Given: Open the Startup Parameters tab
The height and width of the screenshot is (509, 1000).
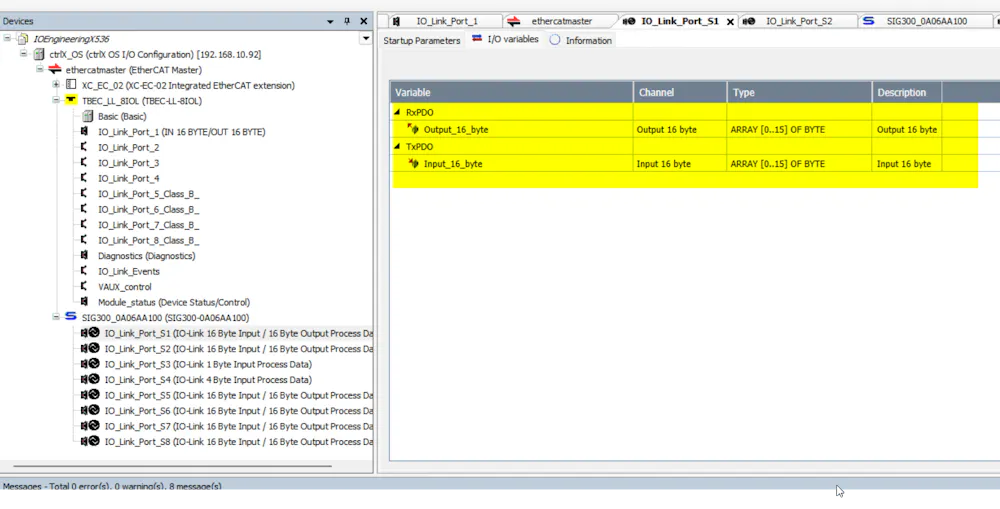Looking at the screenshot, I should click(x=422, y=40).
